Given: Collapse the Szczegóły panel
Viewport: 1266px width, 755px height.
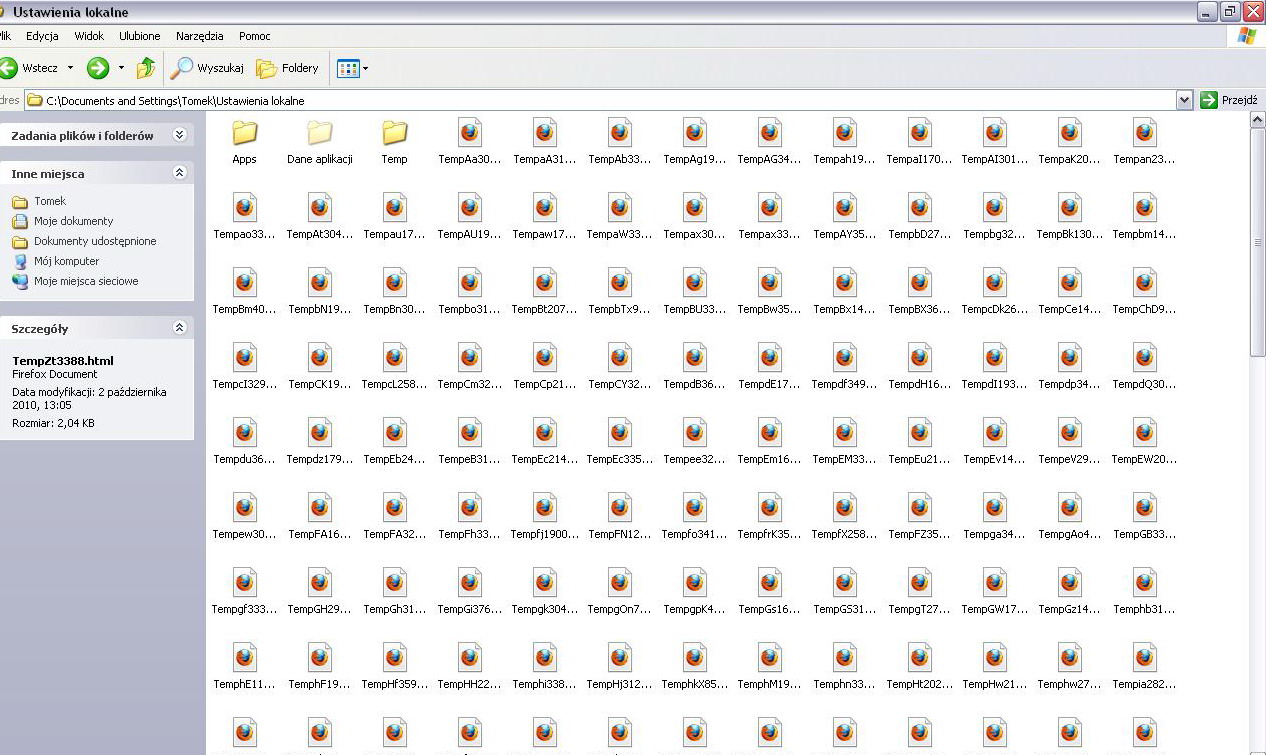Looking at the screenshot, I should pyautogui.click(x=179, y=328).
